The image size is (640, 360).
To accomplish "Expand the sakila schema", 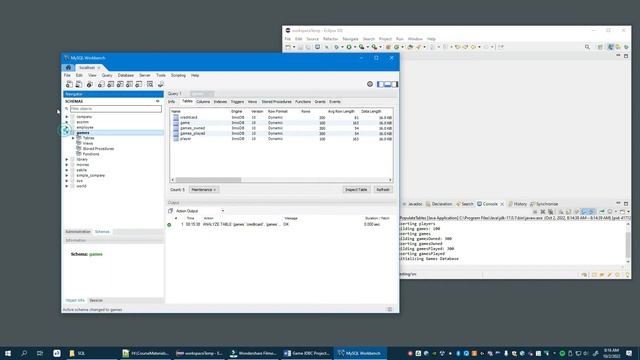I will 67,170.
